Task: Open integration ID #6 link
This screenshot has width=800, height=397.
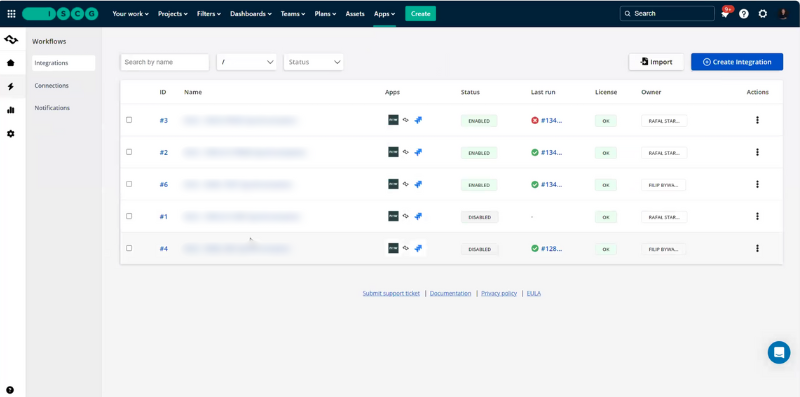Action: [163, 185]
